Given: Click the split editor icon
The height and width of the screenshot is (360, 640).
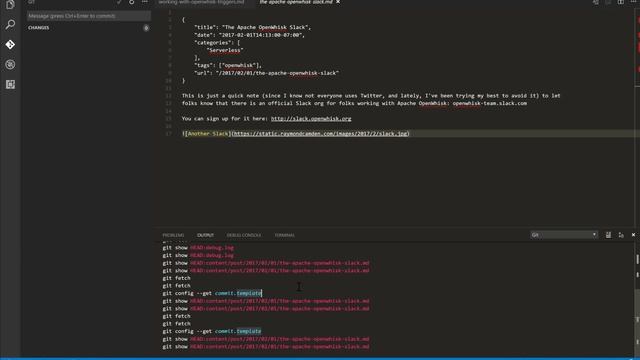Looking at the screenshot, I should pyautogui.click(x=620, y=2).
